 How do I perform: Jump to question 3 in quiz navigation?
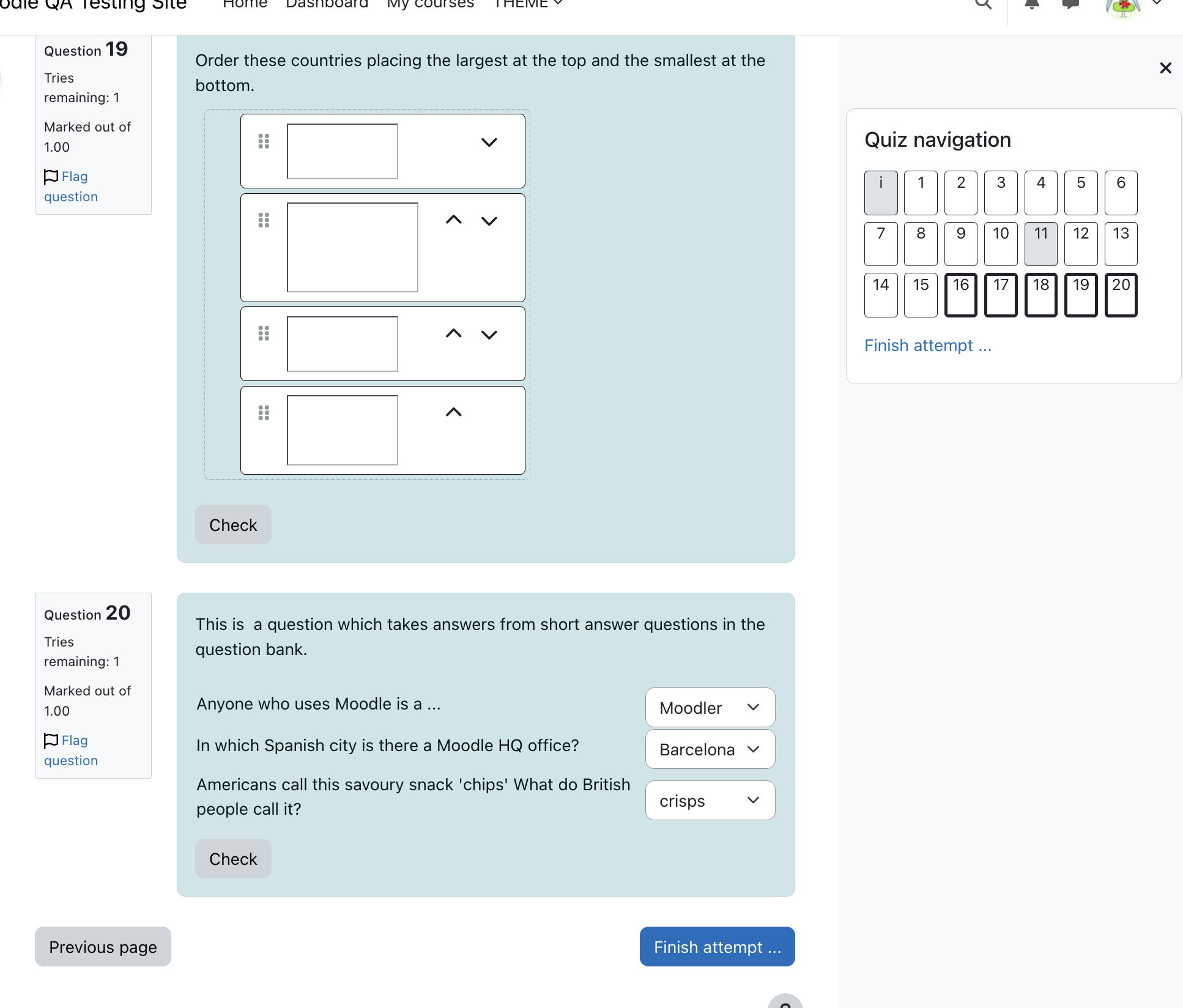pyautogui.click(x=1001, y=193)
